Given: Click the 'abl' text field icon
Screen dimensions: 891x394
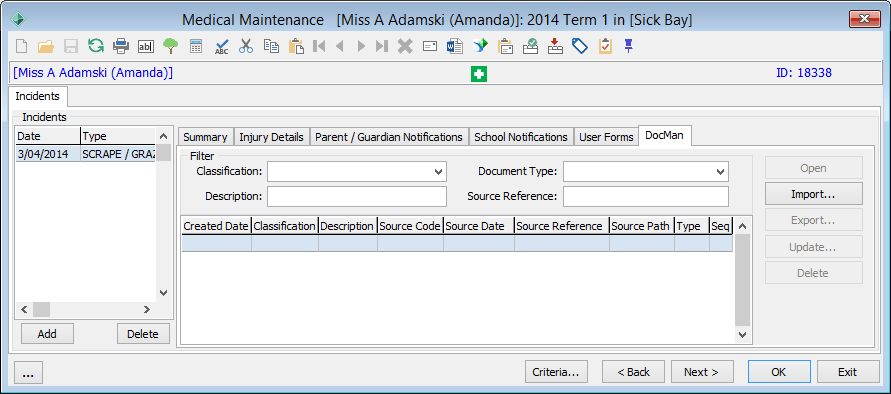Looking at the screenshot, I should 146,47.
